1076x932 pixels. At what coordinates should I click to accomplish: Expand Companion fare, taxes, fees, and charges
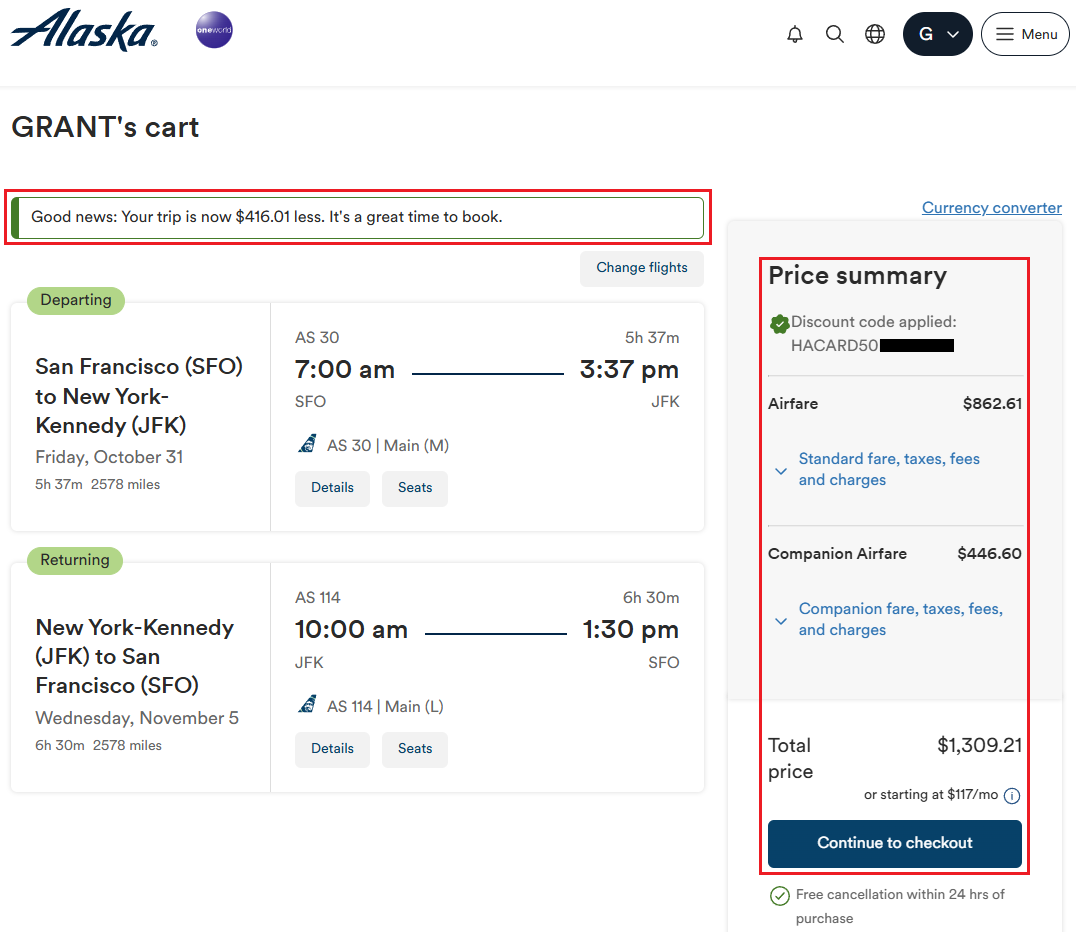click(900, 619)
